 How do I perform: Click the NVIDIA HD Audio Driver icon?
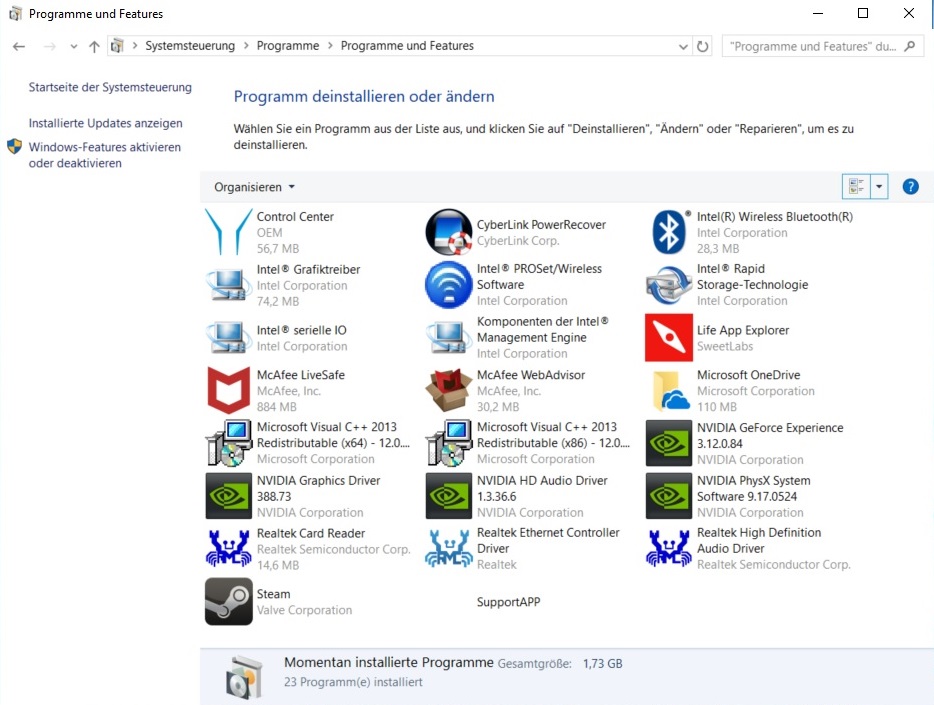tap(449, 496)
